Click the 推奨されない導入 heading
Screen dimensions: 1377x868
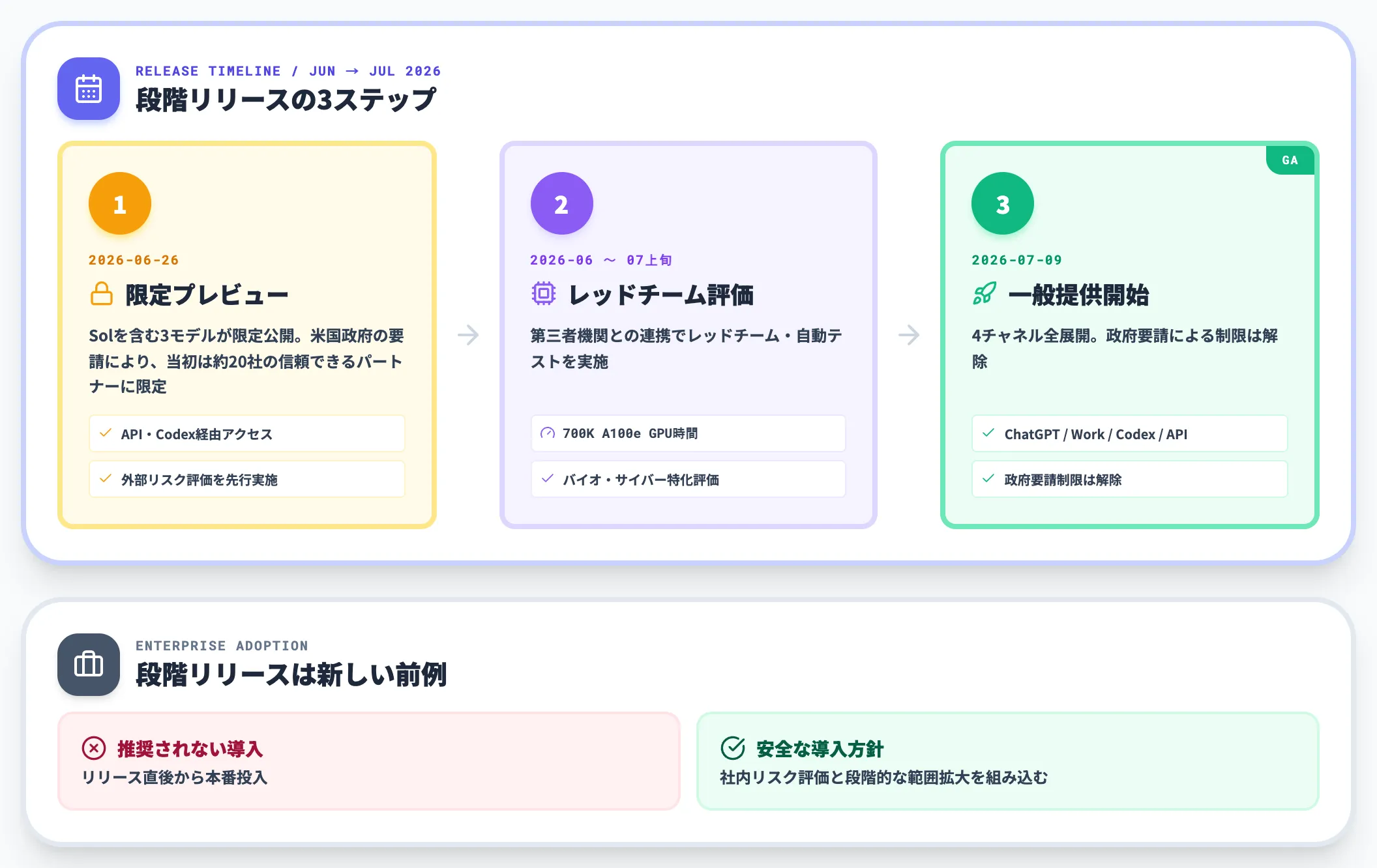pos(190,749)
